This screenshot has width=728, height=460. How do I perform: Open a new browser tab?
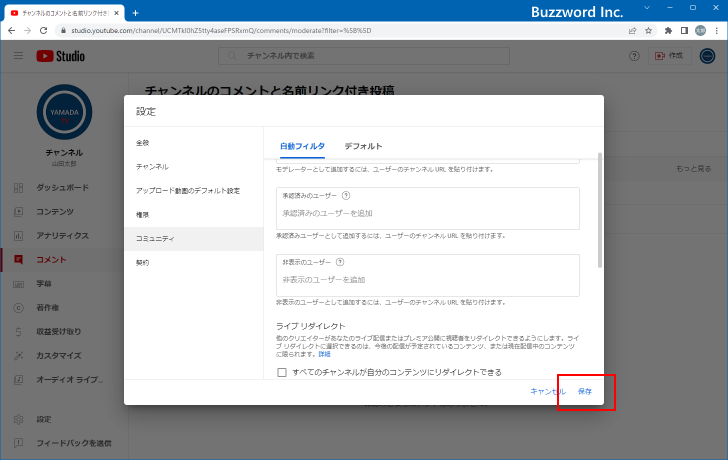(136, 13)
